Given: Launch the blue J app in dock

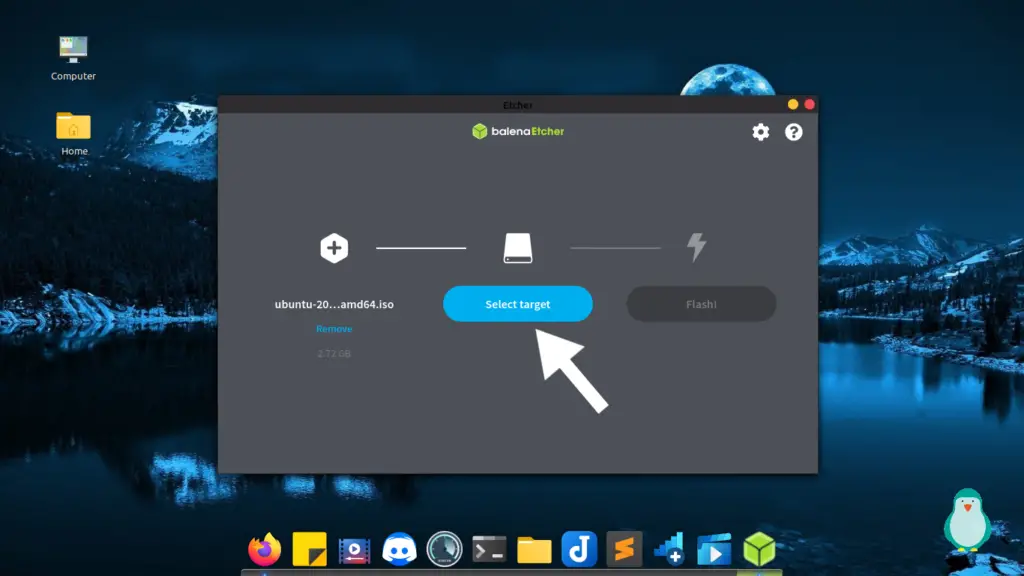Looking at the screenshot, I should click(579, 549).
